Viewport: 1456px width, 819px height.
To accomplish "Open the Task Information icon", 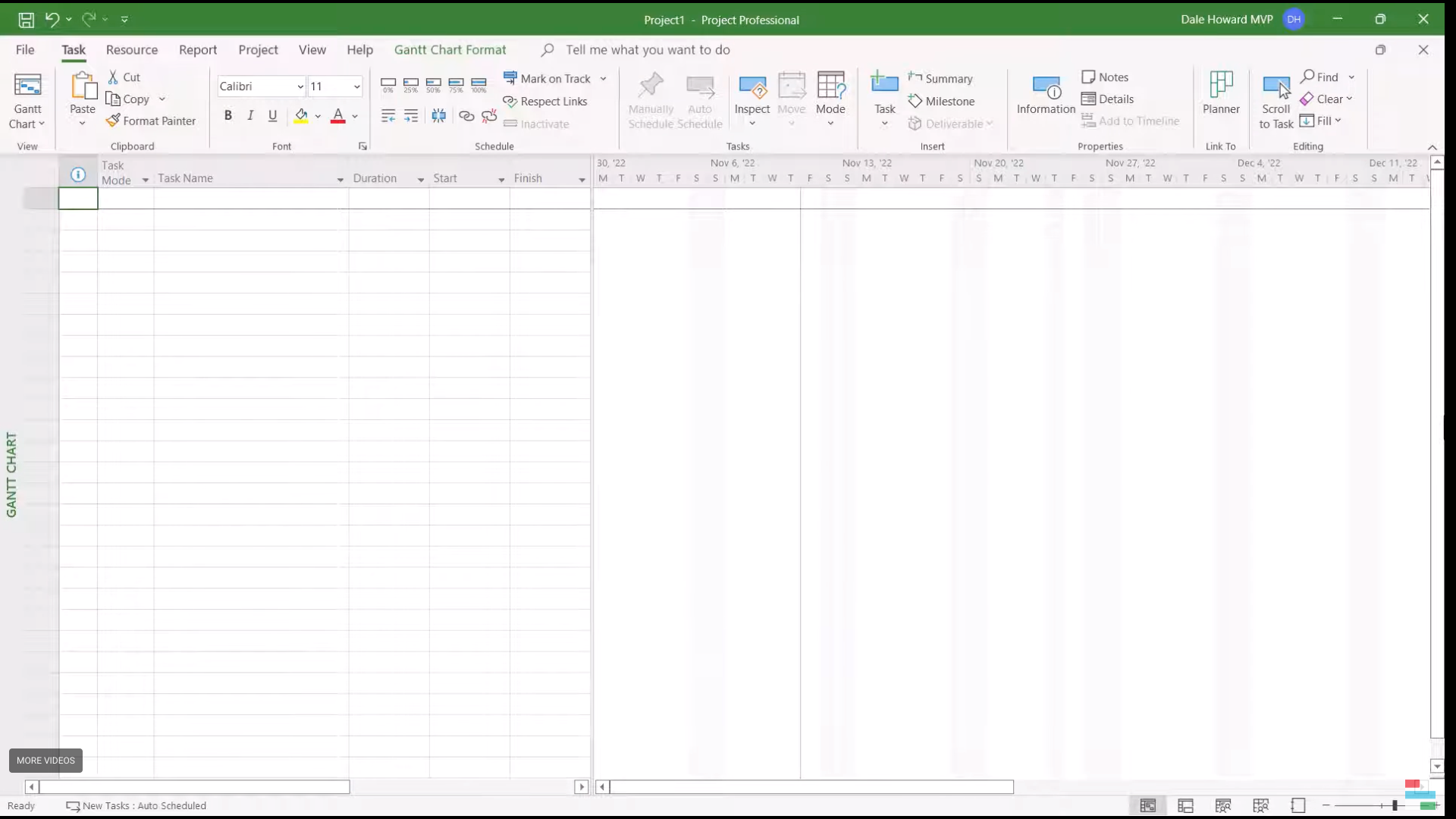I will pyautogui.click(x=1046, y=88).
